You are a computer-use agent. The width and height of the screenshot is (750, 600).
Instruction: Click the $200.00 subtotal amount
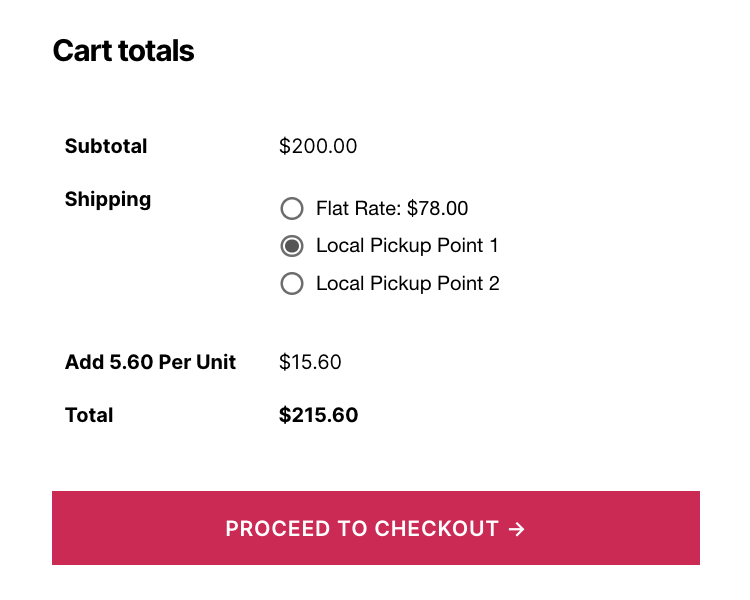click(x=318, y=147)
